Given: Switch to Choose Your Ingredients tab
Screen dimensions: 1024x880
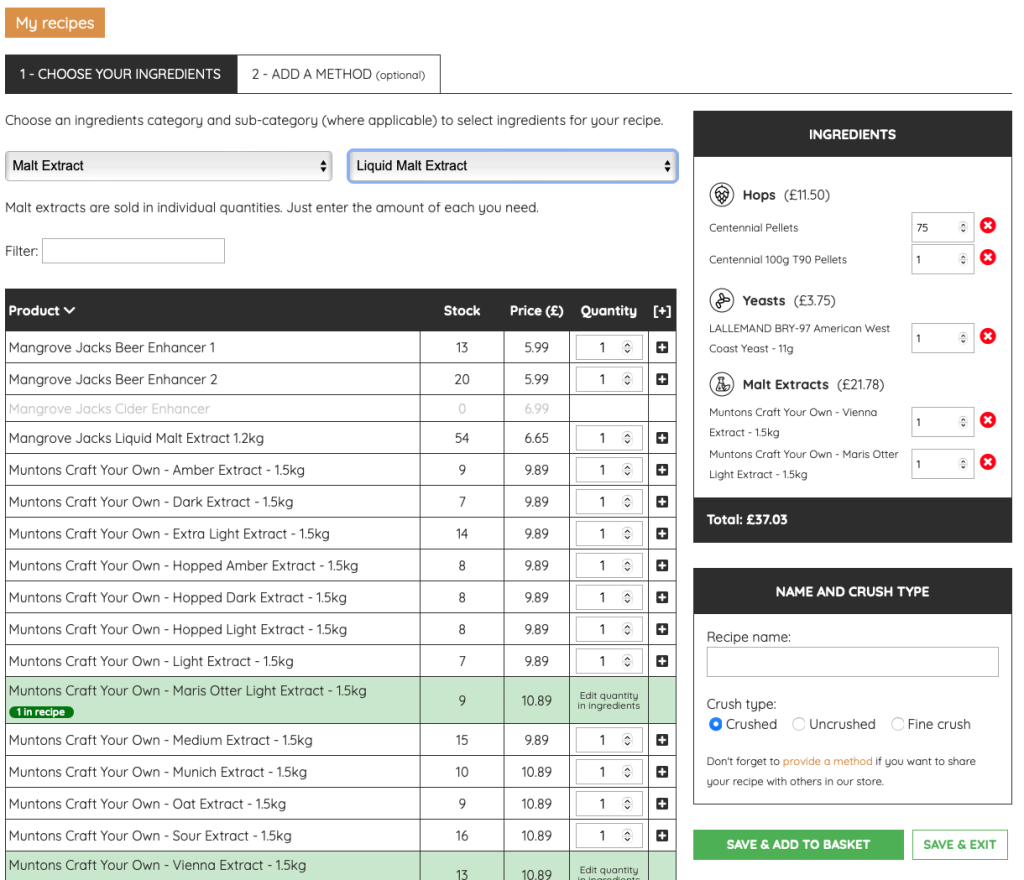Looking at the screenshot, I should 121,74.
